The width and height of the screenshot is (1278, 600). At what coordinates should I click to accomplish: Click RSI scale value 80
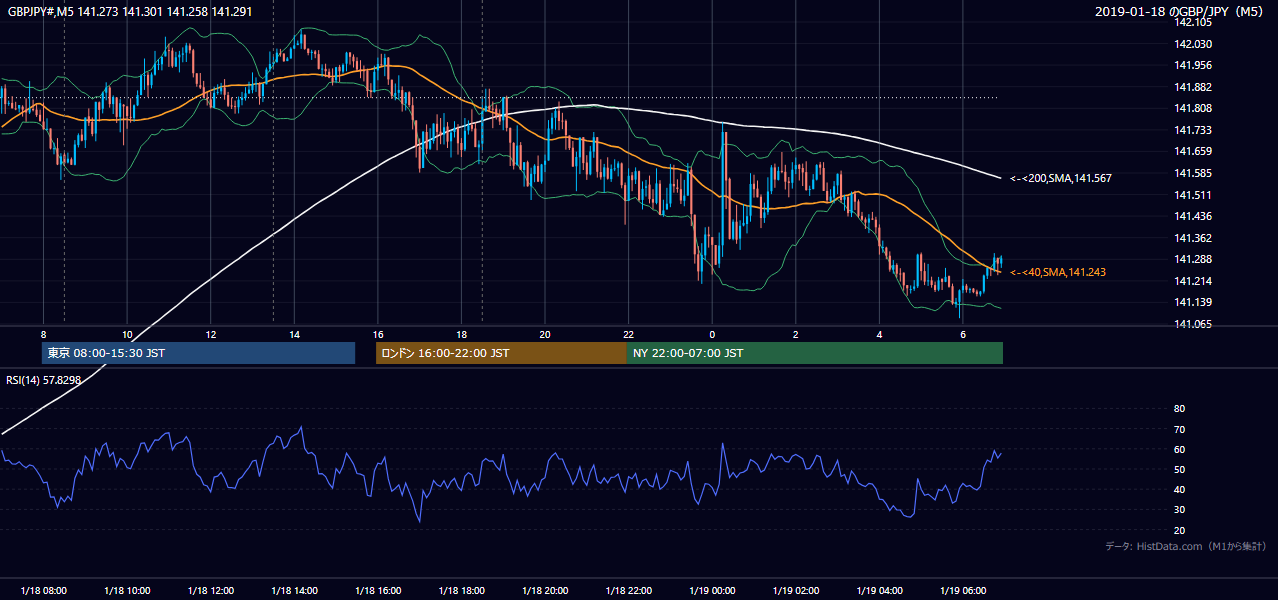tap(1180, 409)
